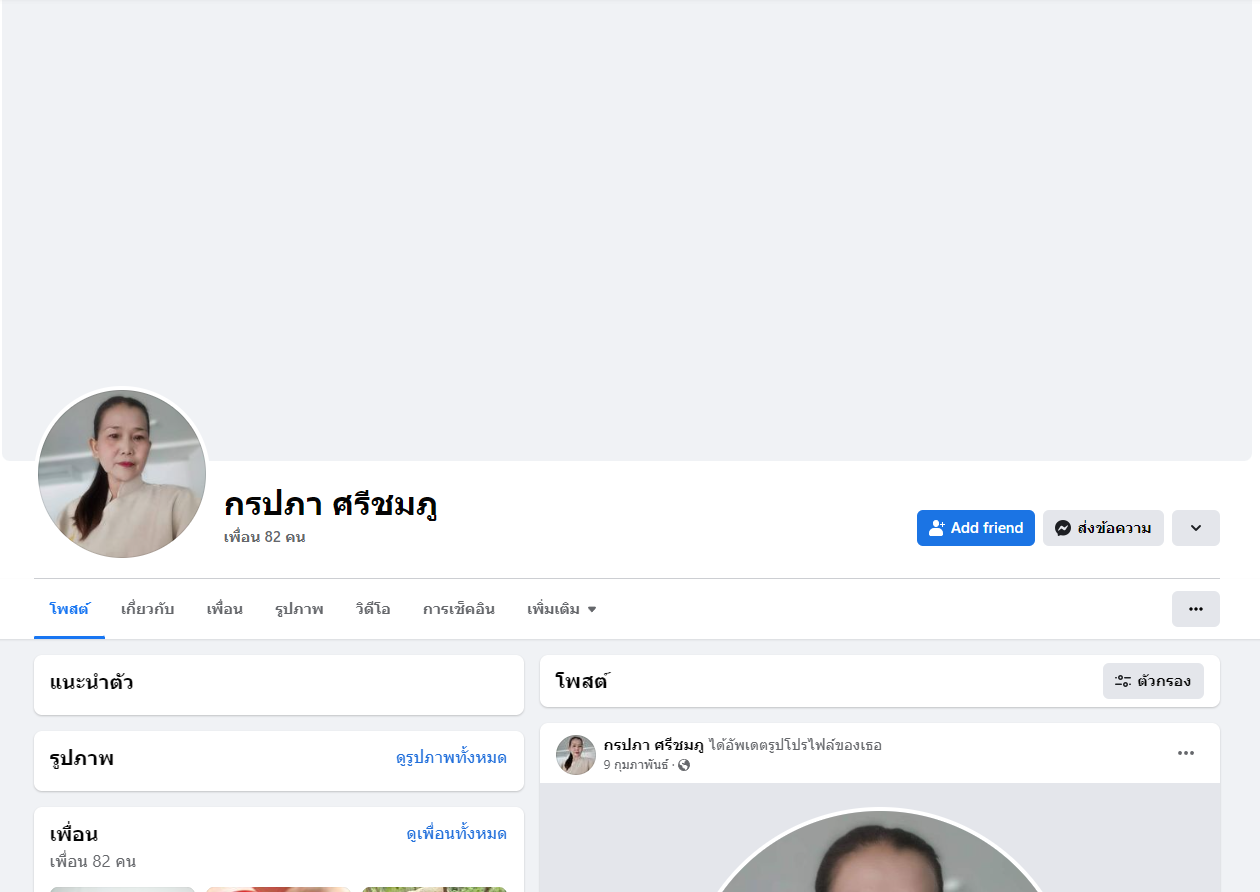Switch to the เพื่อน tab

pyautogui.click(x=224, y=609)
